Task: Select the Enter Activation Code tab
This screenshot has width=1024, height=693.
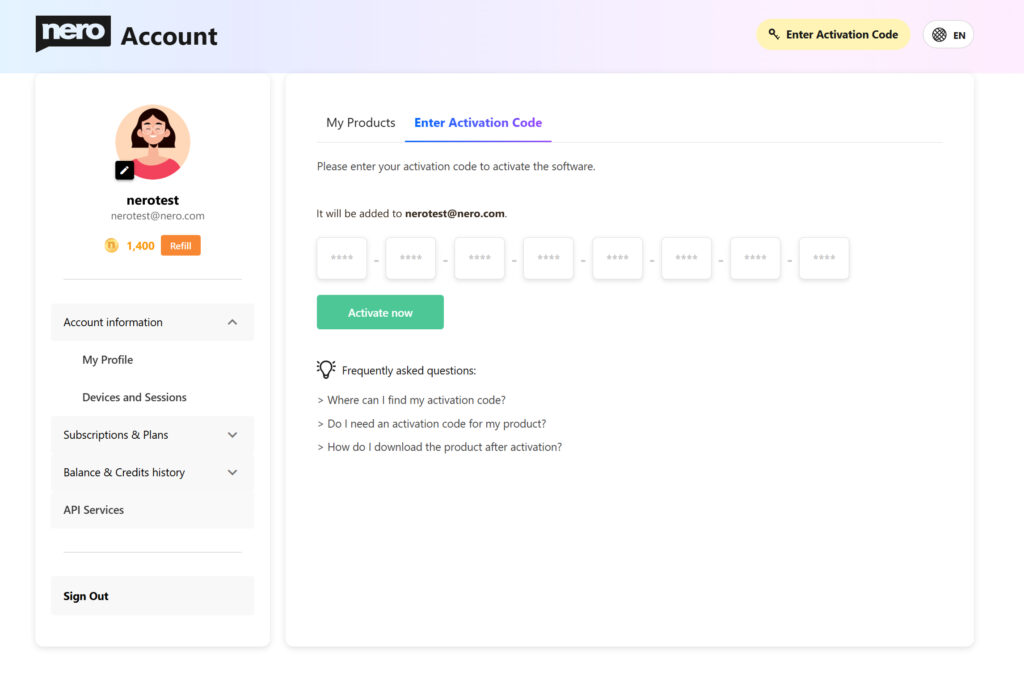Action: click(x=477, y=122)
